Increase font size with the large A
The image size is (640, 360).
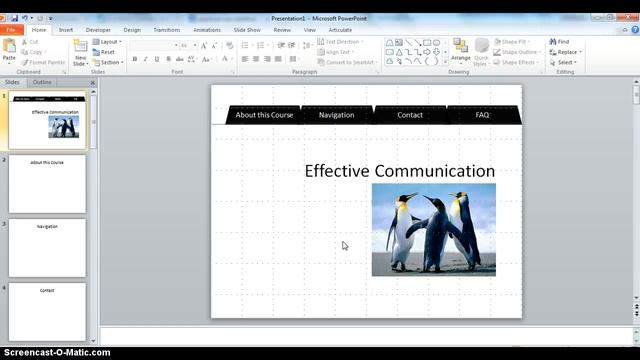(x=204, y=45)
